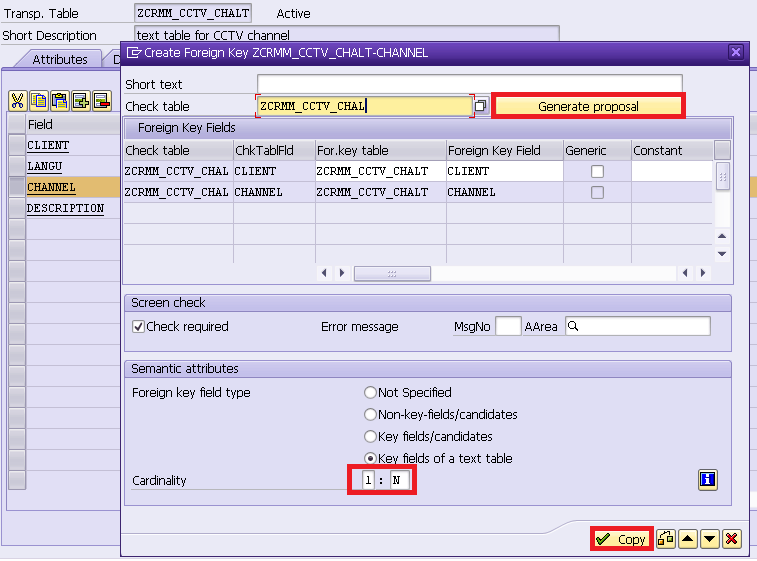Click the right Cardinality field showing N

click(400, 480)
